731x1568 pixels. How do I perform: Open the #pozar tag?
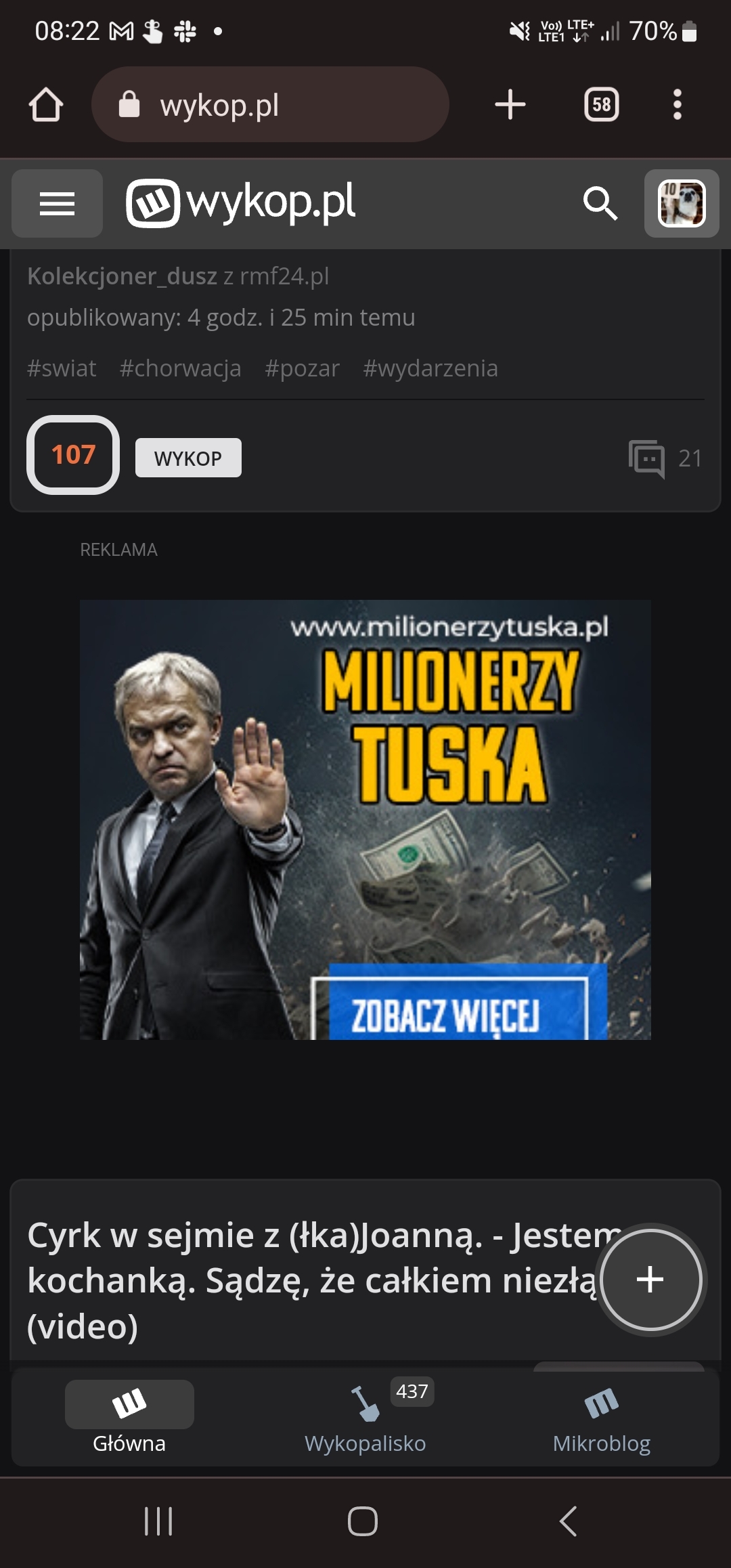pyautogui.click(x=302, y=368)
